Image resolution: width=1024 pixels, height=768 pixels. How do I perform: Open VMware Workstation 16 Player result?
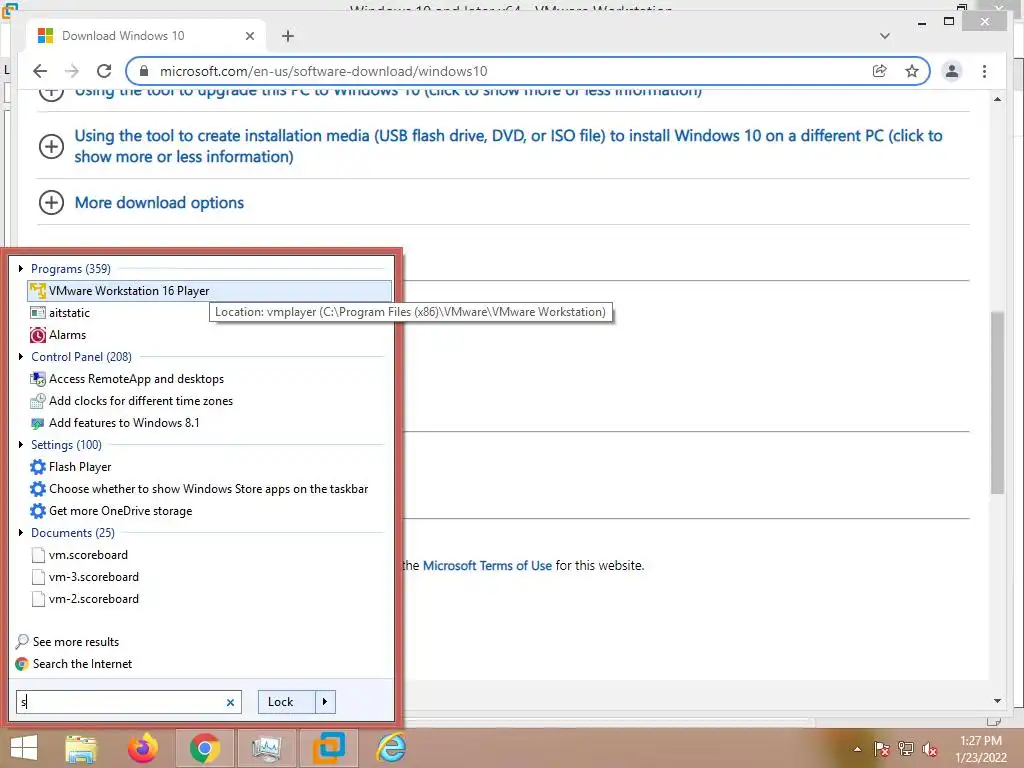pyautogui.click(x=209, y=291)
